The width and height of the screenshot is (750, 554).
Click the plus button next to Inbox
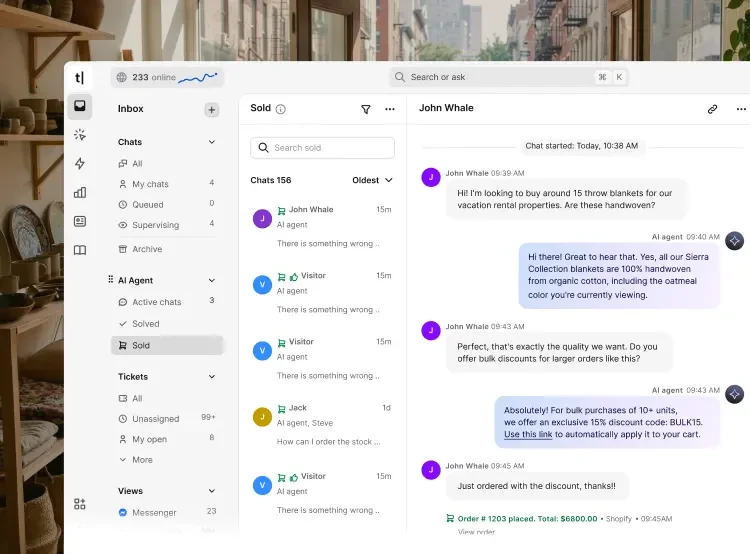point(211,110)
